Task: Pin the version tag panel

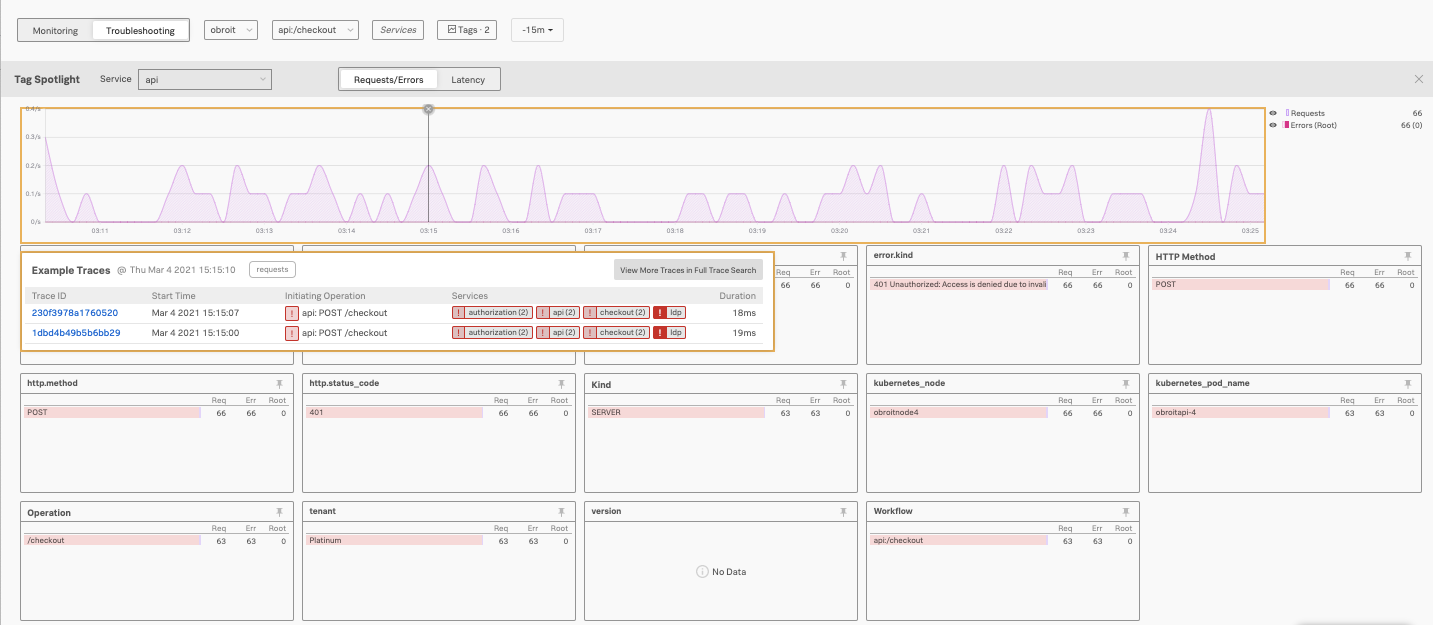Action: pyautogui.click(x=843, y=511)
